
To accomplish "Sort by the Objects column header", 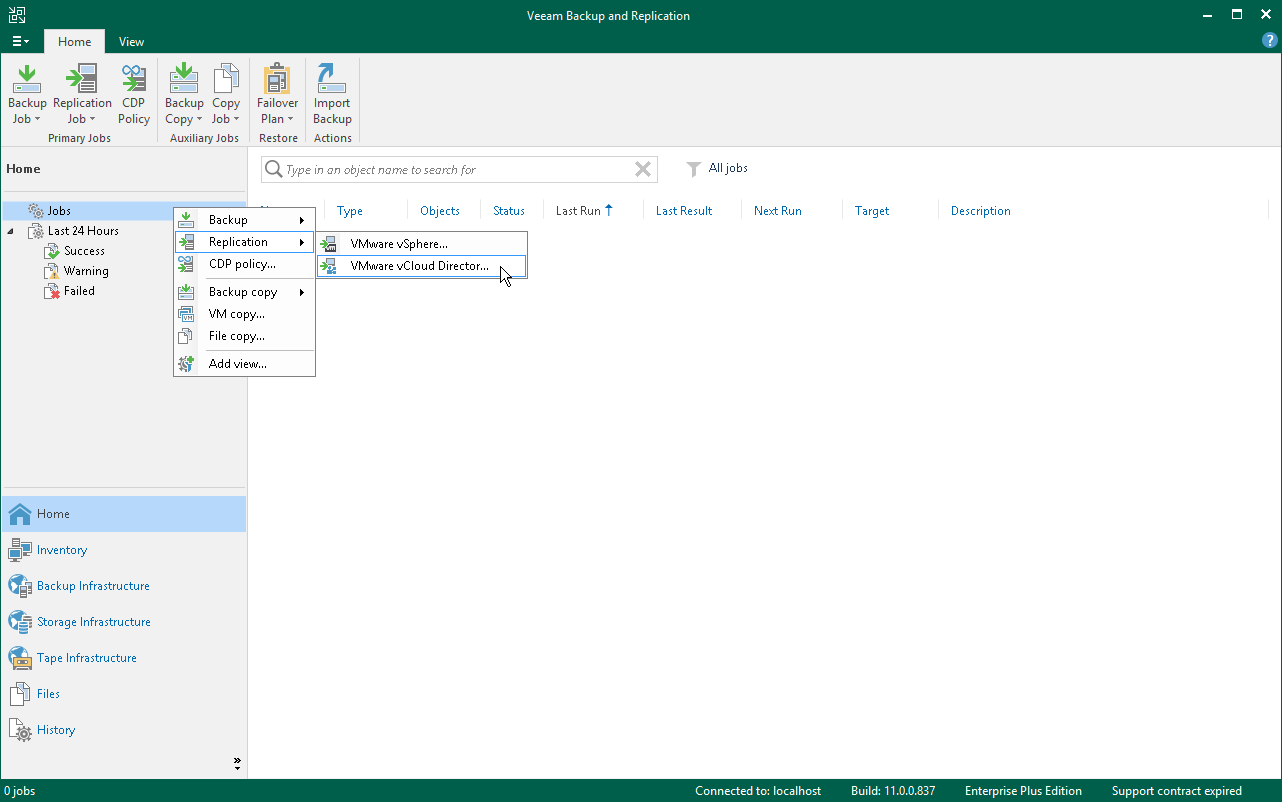I will pyautogui.click(x=440, y=211).
